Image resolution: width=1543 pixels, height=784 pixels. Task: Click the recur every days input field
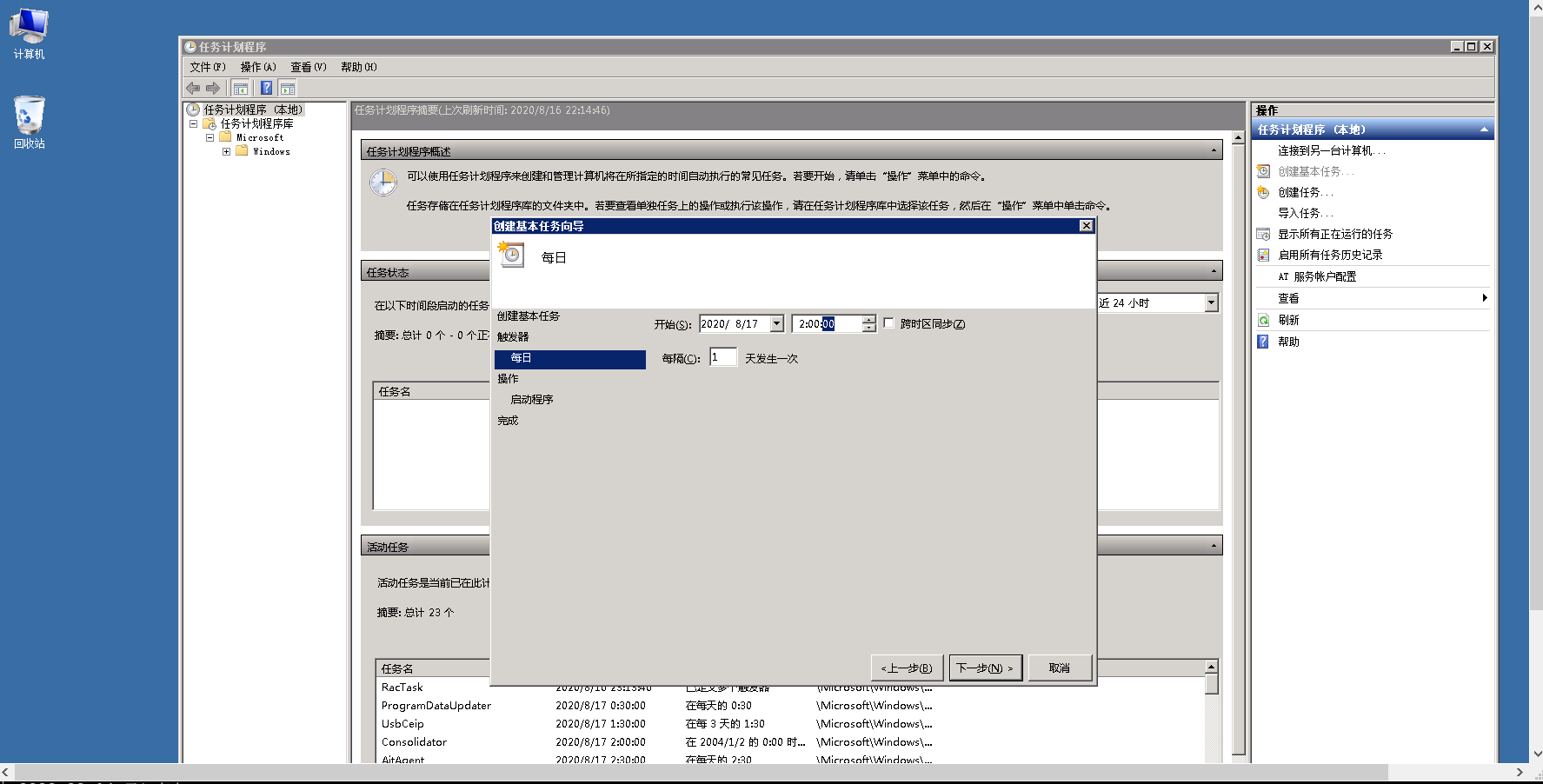pos(723,357)
